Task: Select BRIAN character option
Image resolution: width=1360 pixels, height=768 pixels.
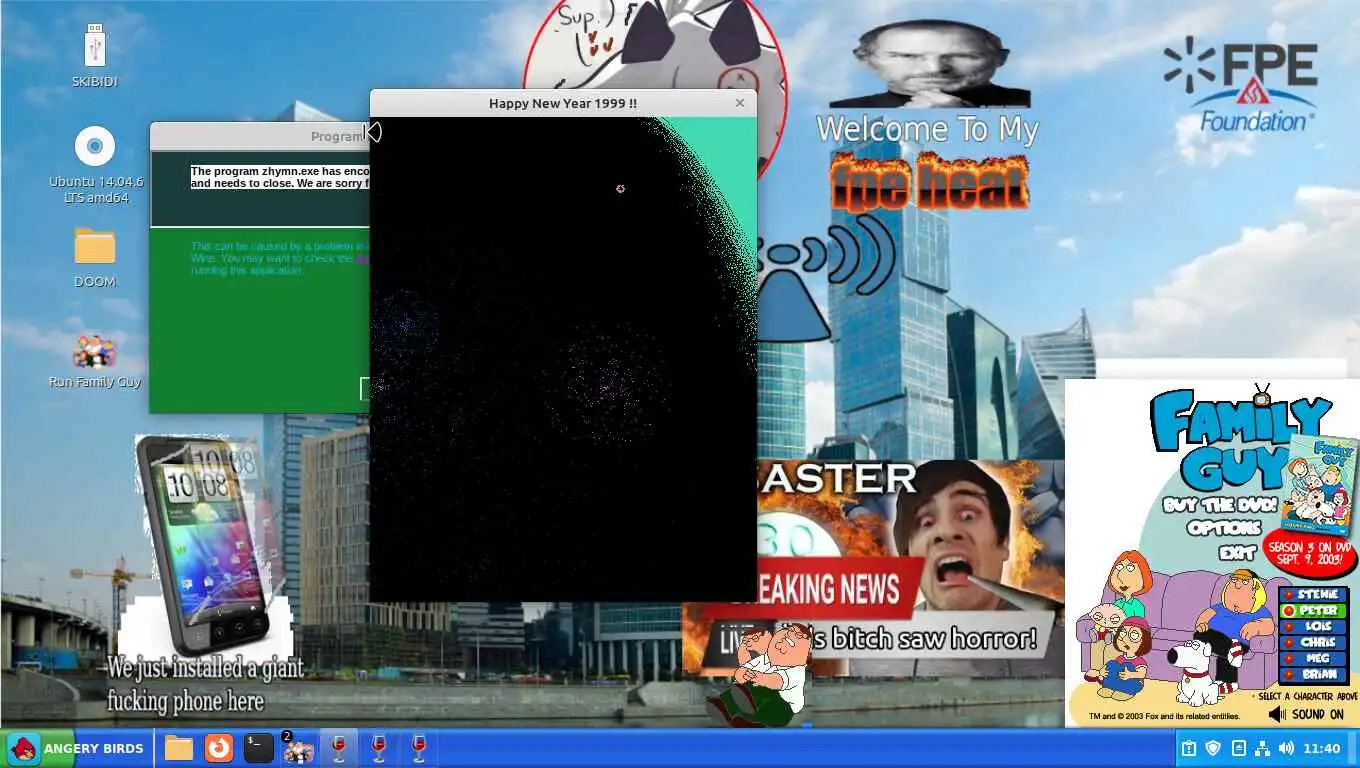Action: (x=1314, y=674)
